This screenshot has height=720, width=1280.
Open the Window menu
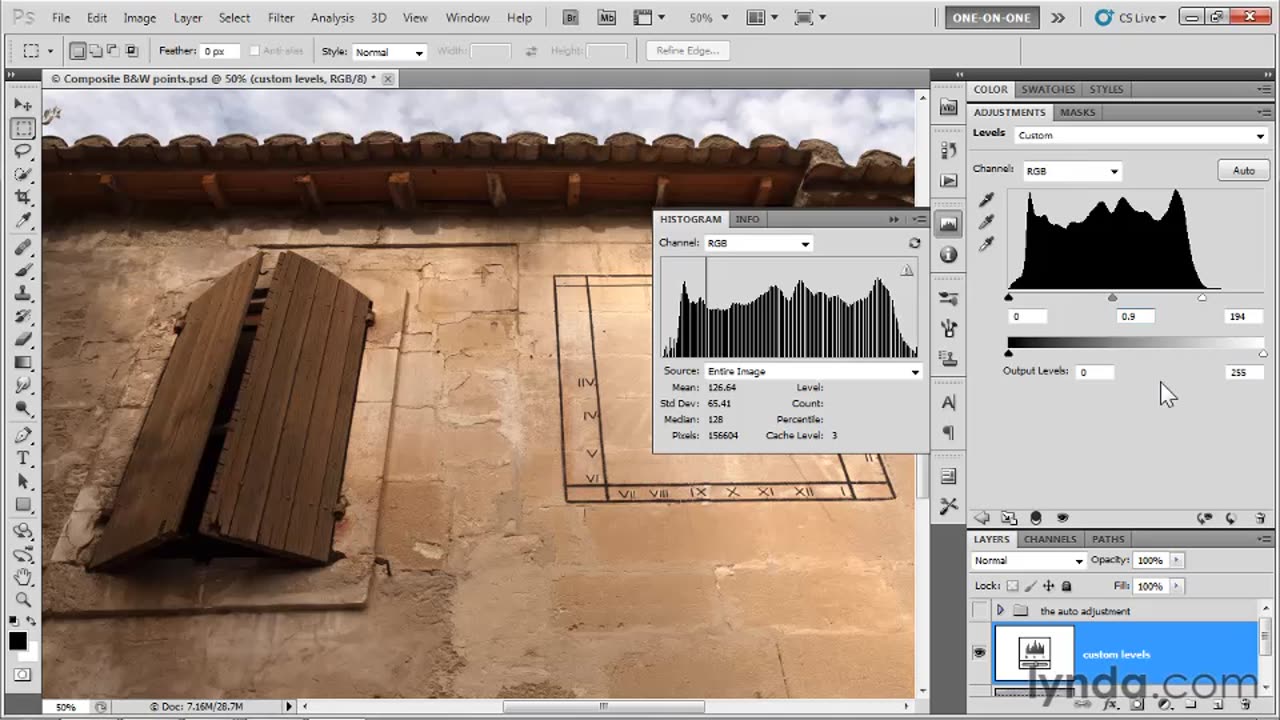pyautogui.click(x=467, y=18)
